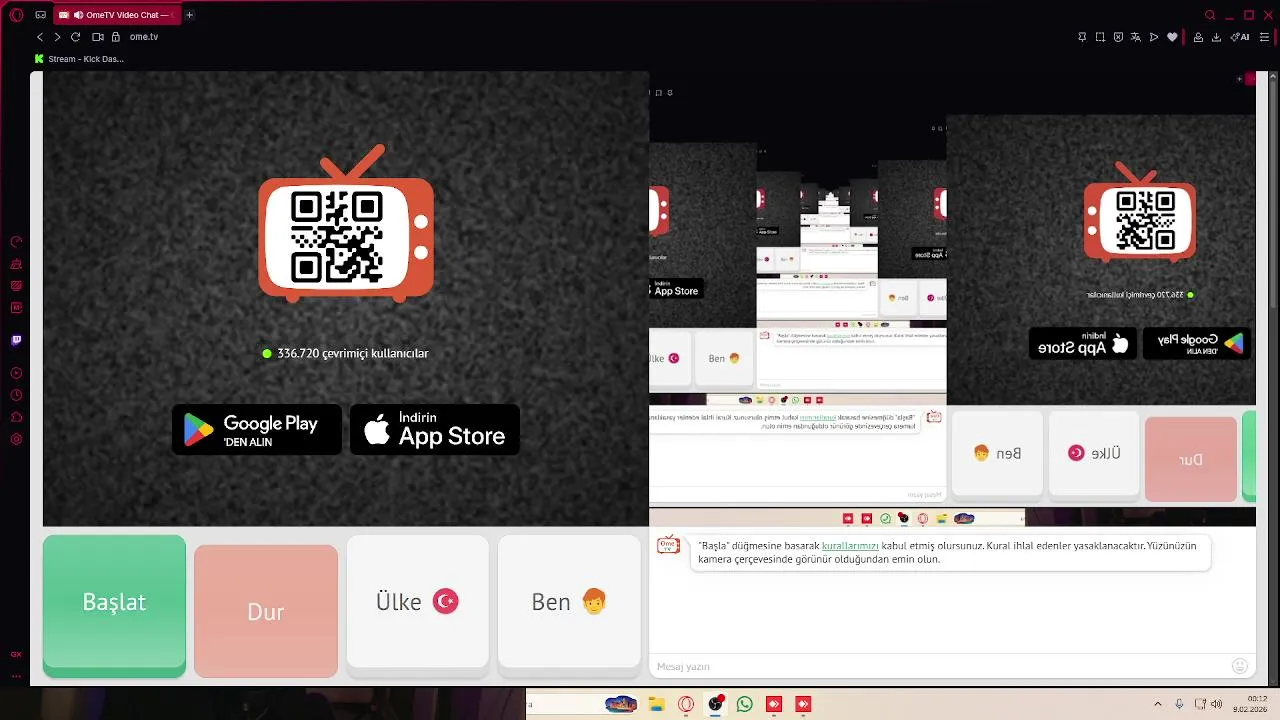Click the 336.720 çevrimiçi kullanıcılar text
This screenshot has width=1280, height=720.
353,353
